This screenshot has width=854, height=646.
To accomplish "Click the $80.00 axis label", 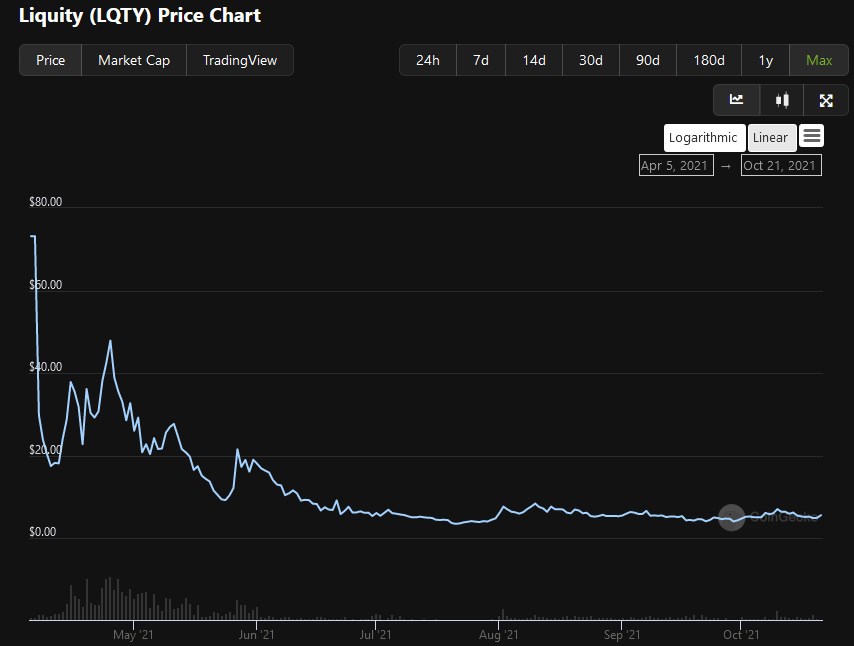I will 46,202.
